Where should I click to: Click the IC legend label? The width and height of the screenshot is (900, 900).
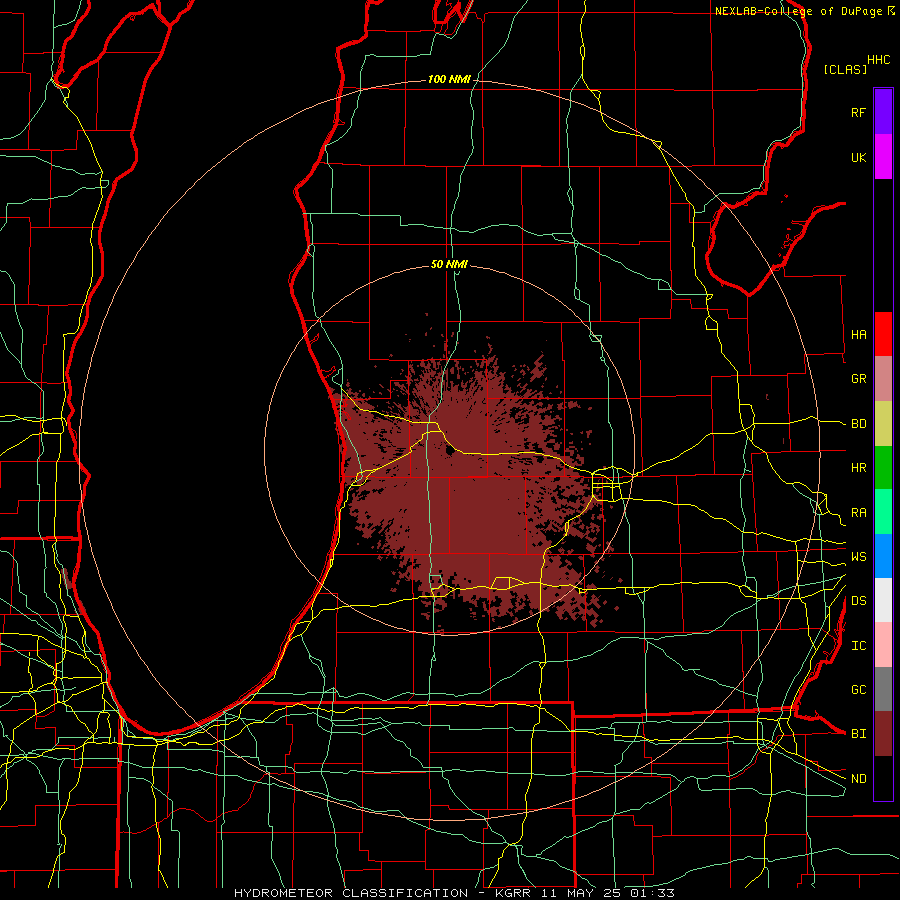click(x=858, y=646)
